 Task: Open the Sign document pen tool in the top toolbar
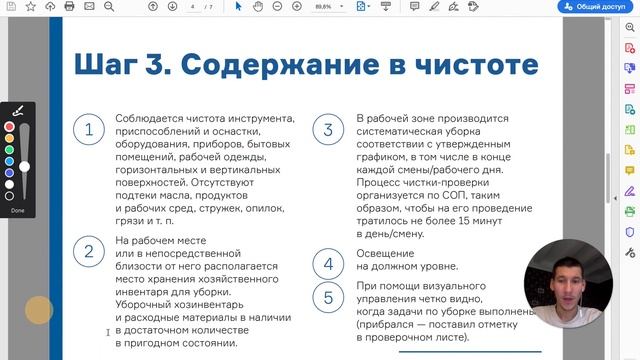click(453, 6)
